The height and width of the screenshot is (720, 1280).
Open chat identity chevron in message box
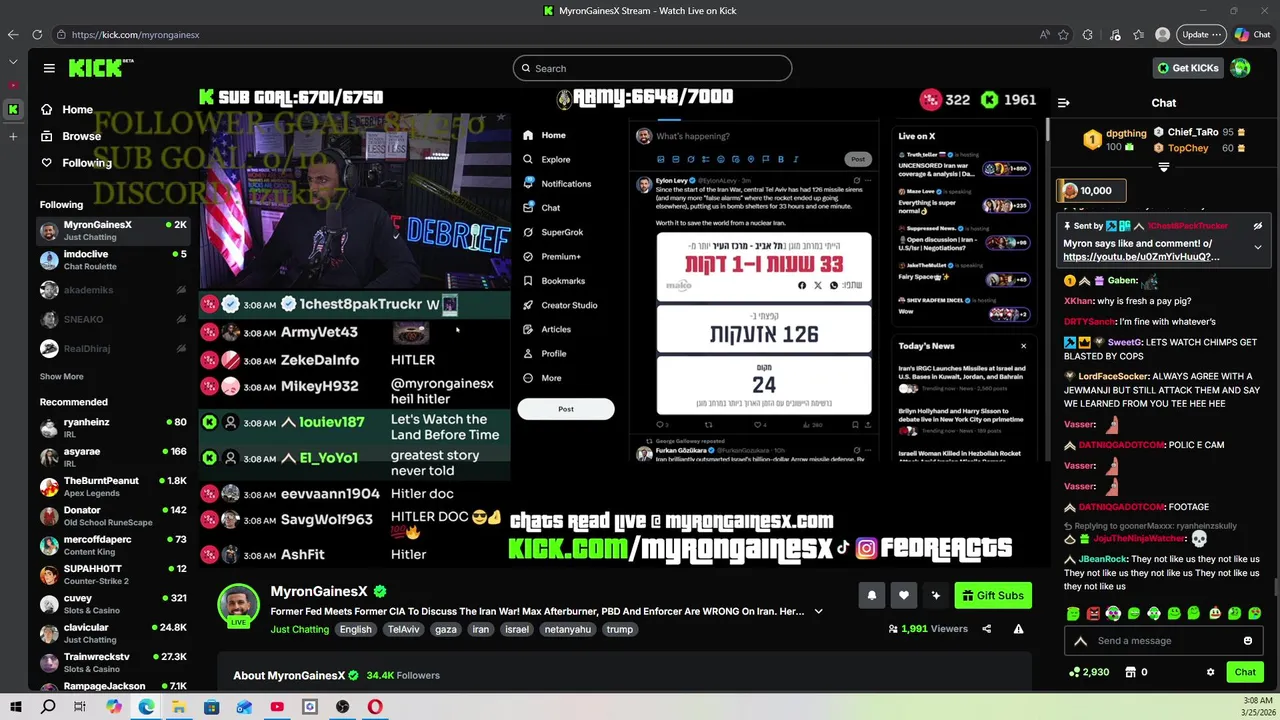[x=1080, y=641]
